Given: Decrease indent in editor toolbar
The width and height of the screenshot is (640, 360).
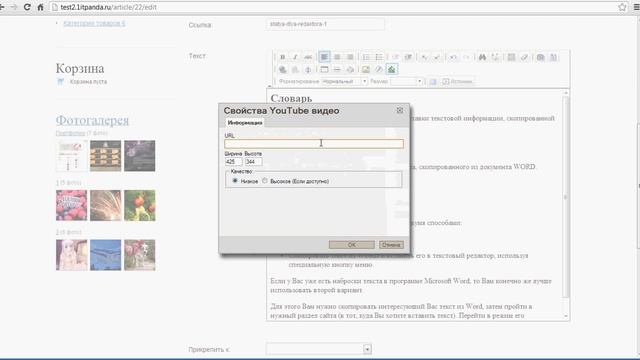Looking at the screenshot, I should coord(395,57).
